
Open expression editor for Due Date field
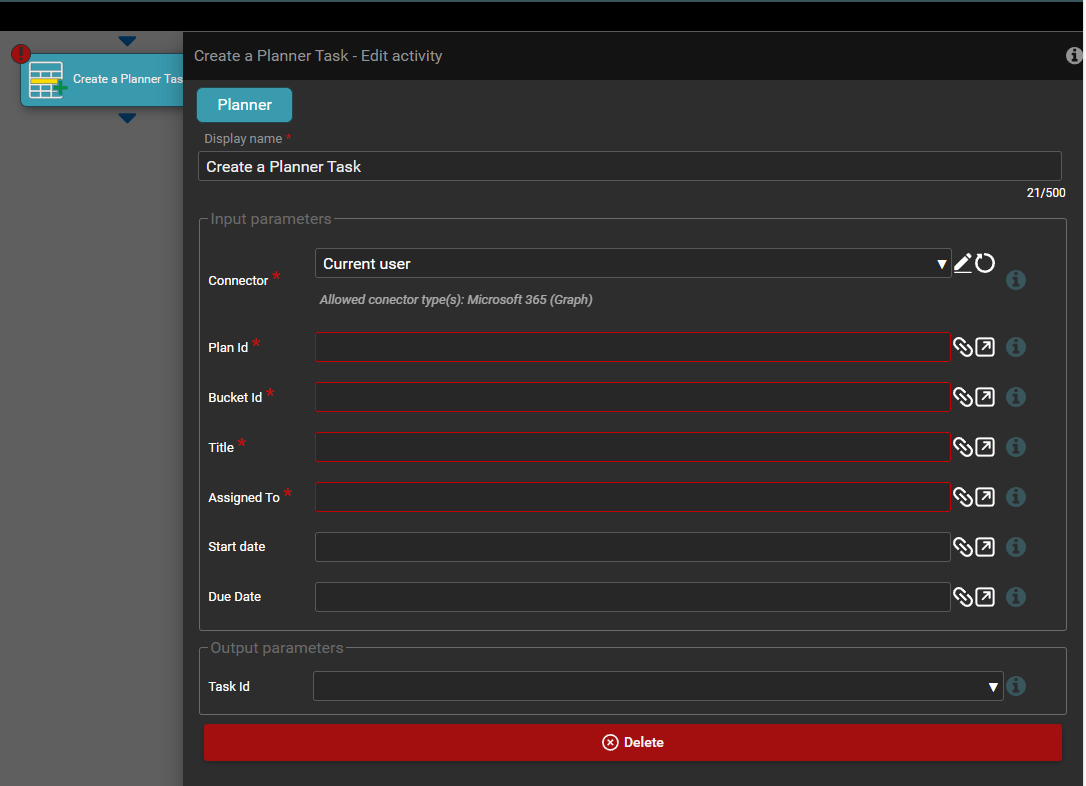985,597
